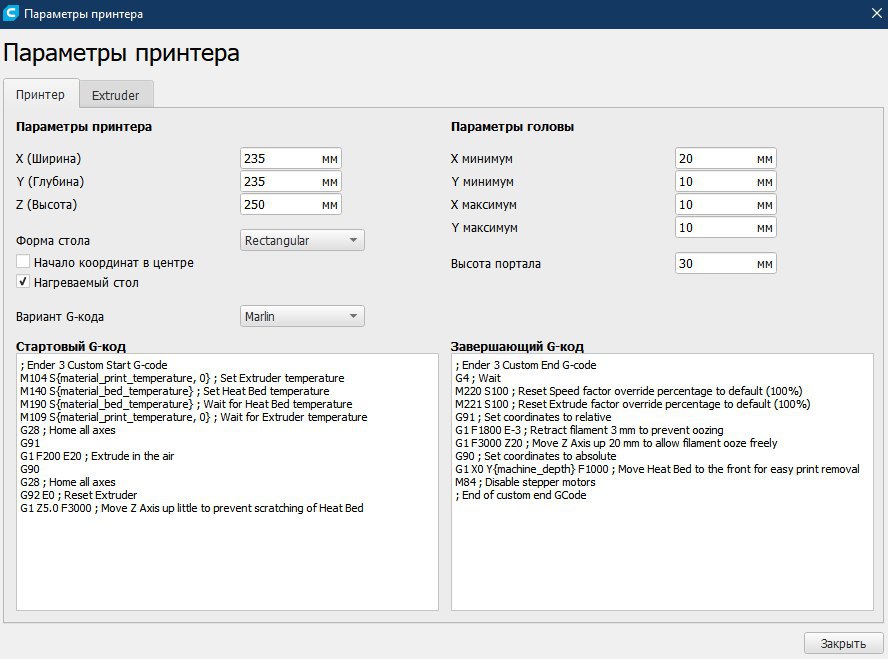Click the 'M220 S100' reset speed factor line
Screen dimensions: 888x659
629,391
